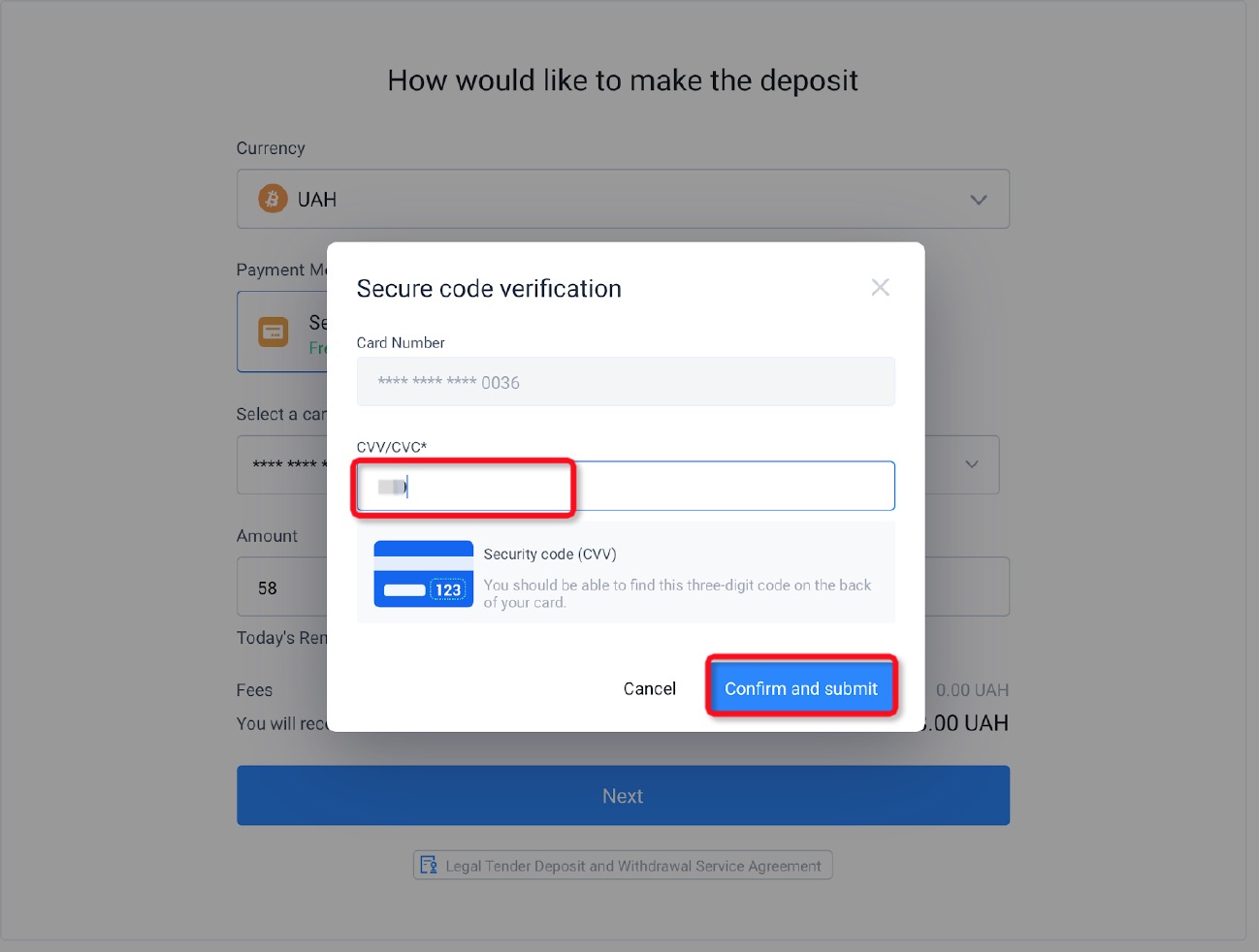
Task: Open Legal Tender Deposit and Withdrawal Service Agreement
Action: click(633, 866)
